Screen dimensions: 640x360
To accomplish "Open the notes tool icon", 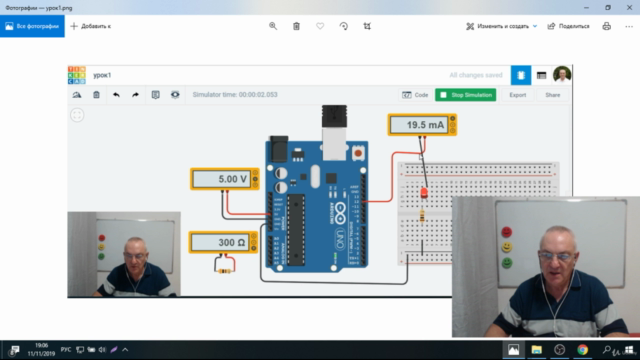I will click(x=156, y=95).
